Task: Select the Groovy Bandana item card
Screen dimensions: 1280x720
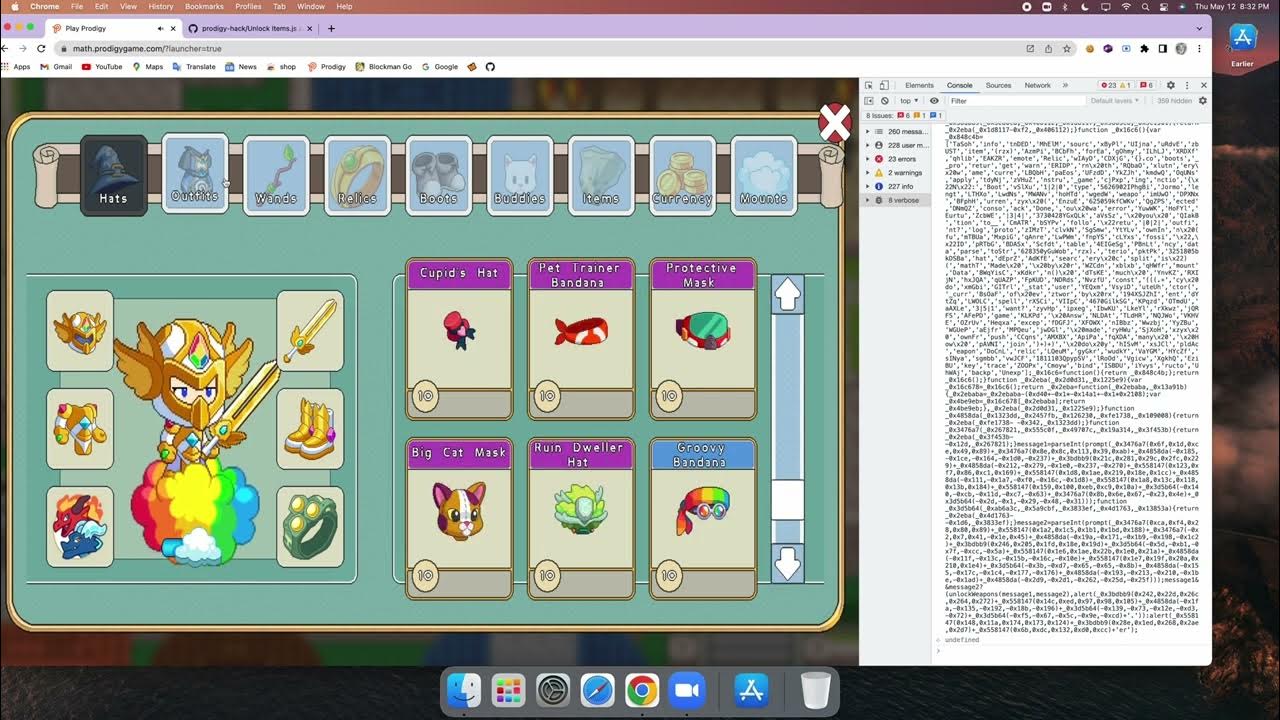Action: pyautogui.click(x=703, y=518)
